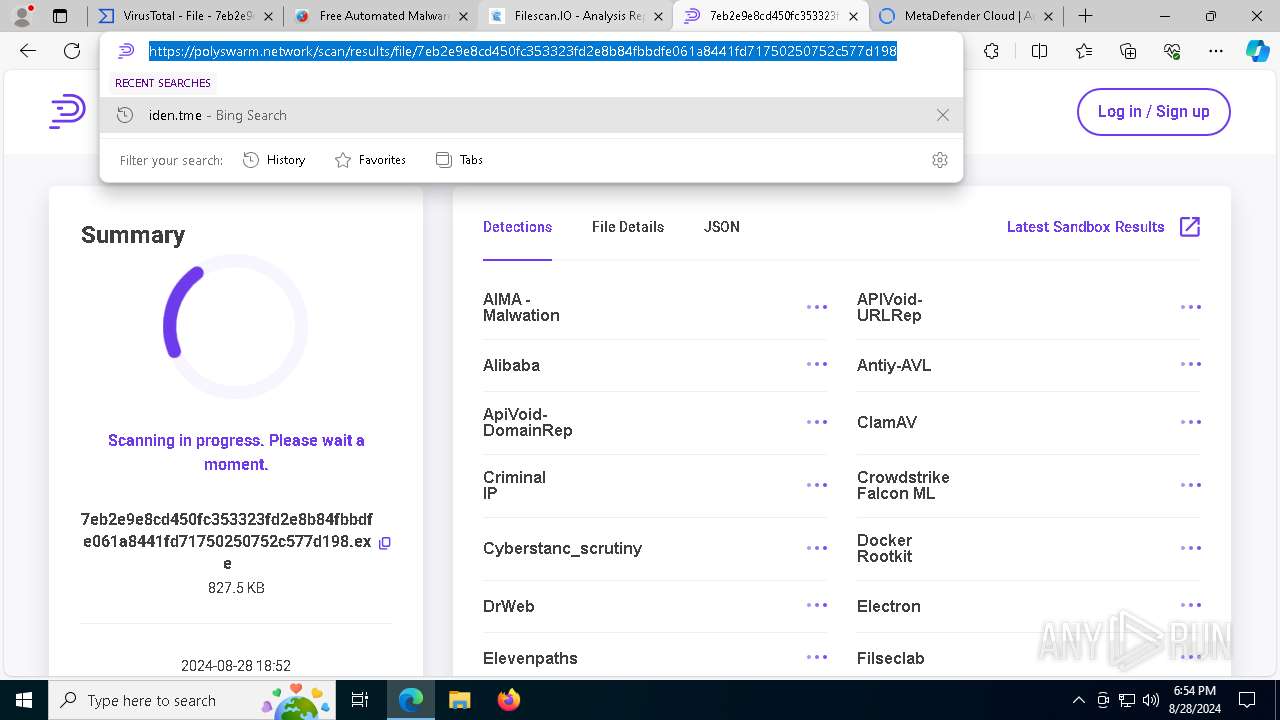The image size is (1280, 720).
Task: Open Split screen icon
Action: [1039, 52]
